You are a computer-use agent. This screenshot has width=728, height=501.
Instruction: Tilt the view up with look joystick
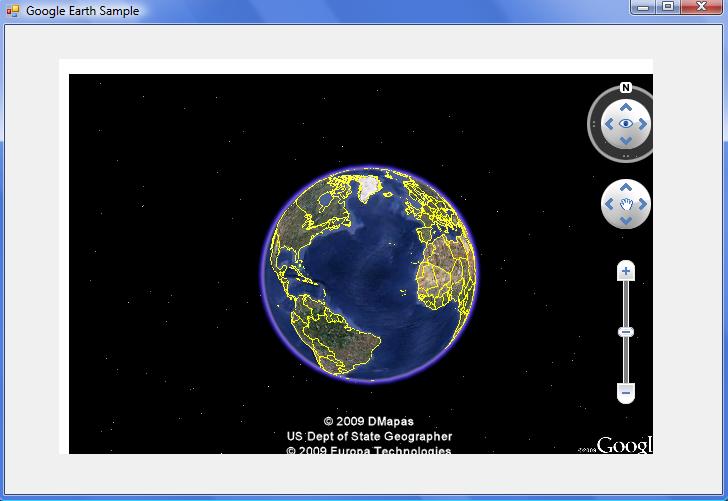[x=626, y=108]
